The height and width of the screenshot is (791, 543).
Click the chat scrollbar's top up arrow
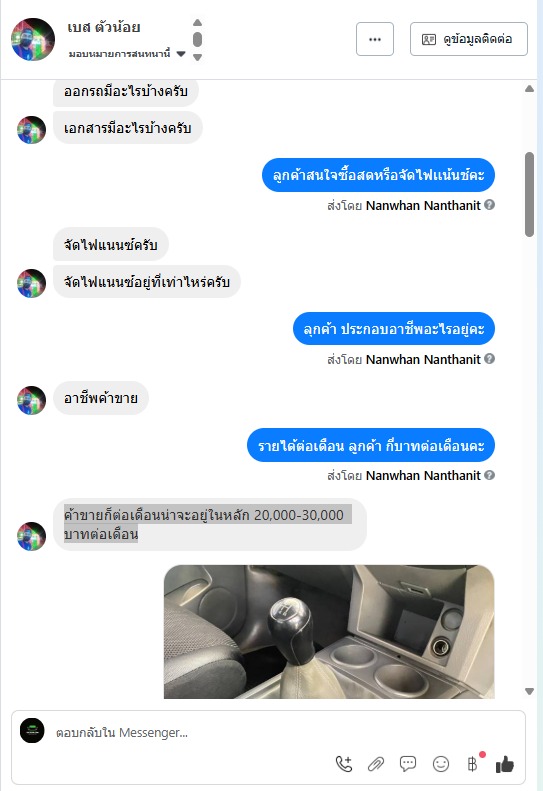(x=529, y=89)
